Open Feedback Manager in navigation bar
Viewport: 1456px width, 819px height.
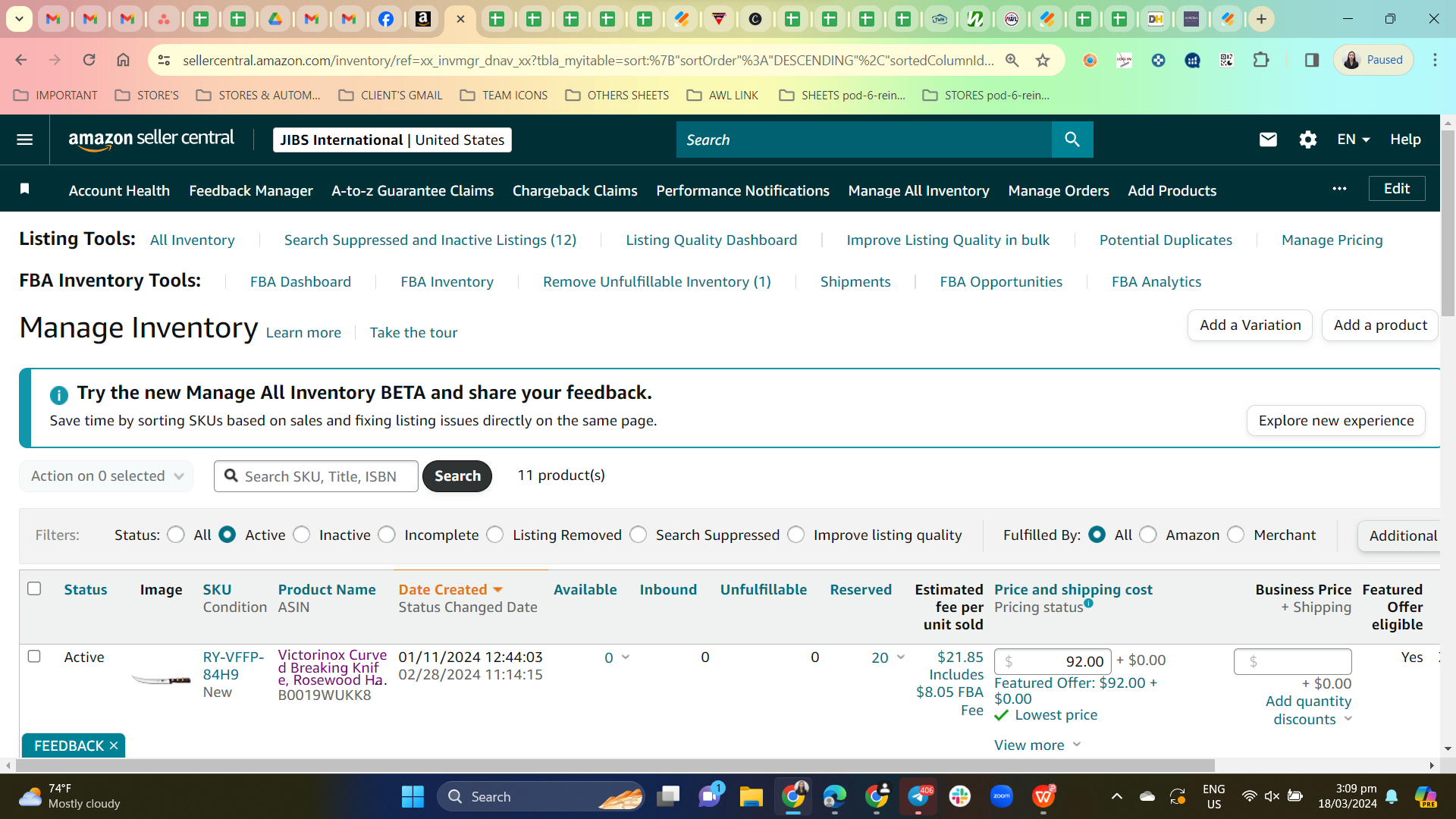click(x=251, y=190)
